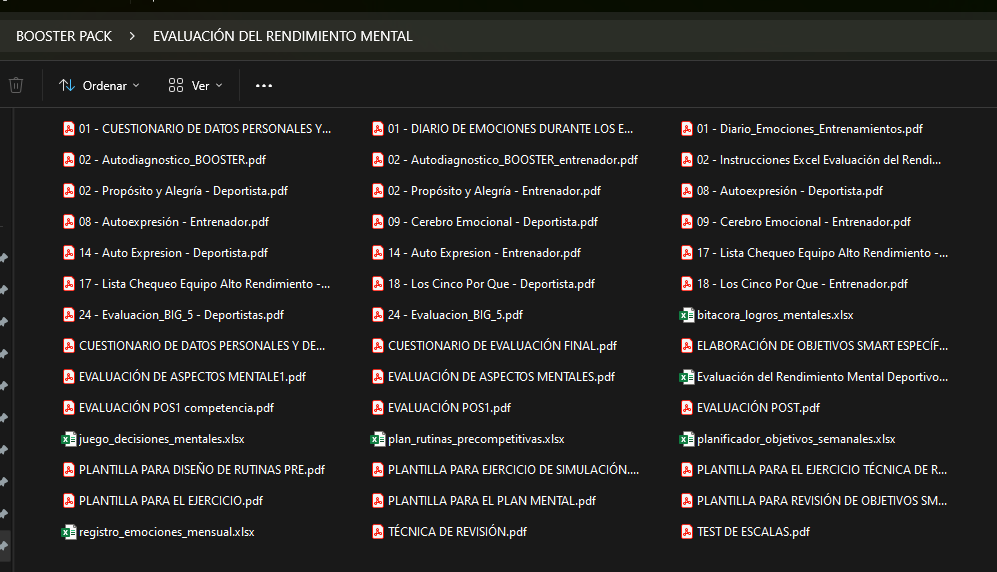Click Excel icon of plan_rutinas_precompetitivas.xlsx

pos(378,439)
